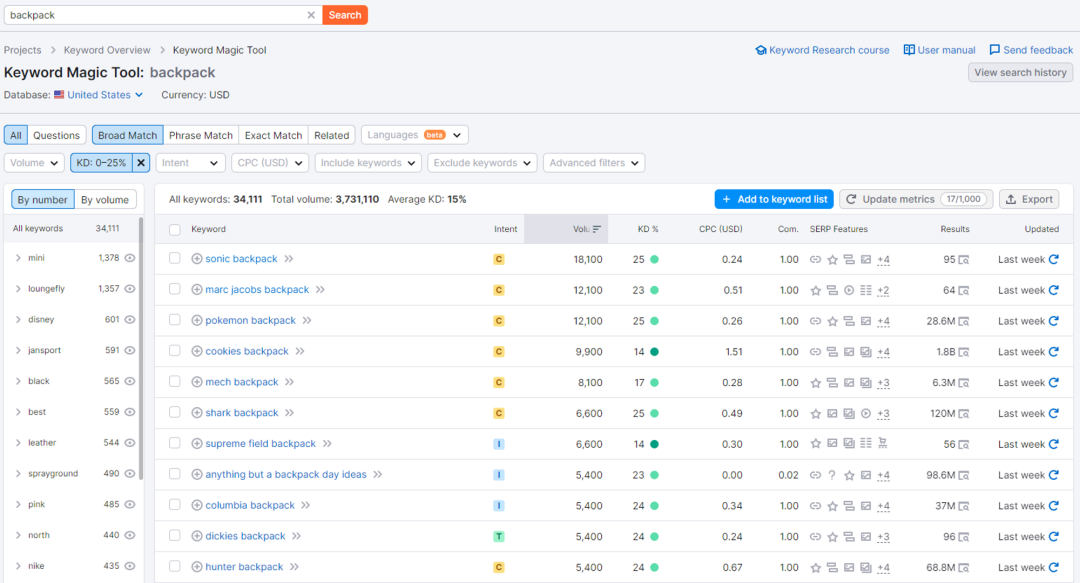Viewport: 1080px width, 583px height.
Task: Select all keywords with header checkbox
Action: click(x=175, y=229)
